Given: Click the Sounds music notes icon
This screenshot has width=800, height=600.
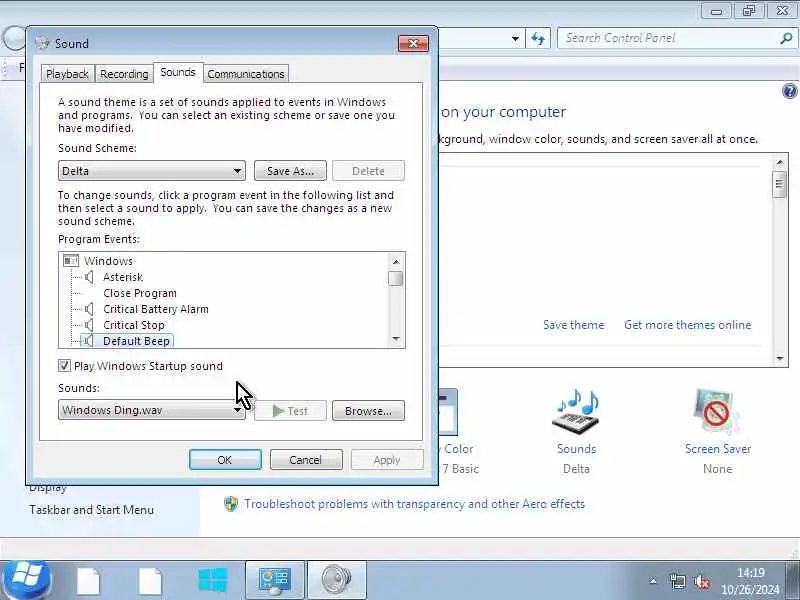Looking at the screenshot, I should [x=577, y=412].
